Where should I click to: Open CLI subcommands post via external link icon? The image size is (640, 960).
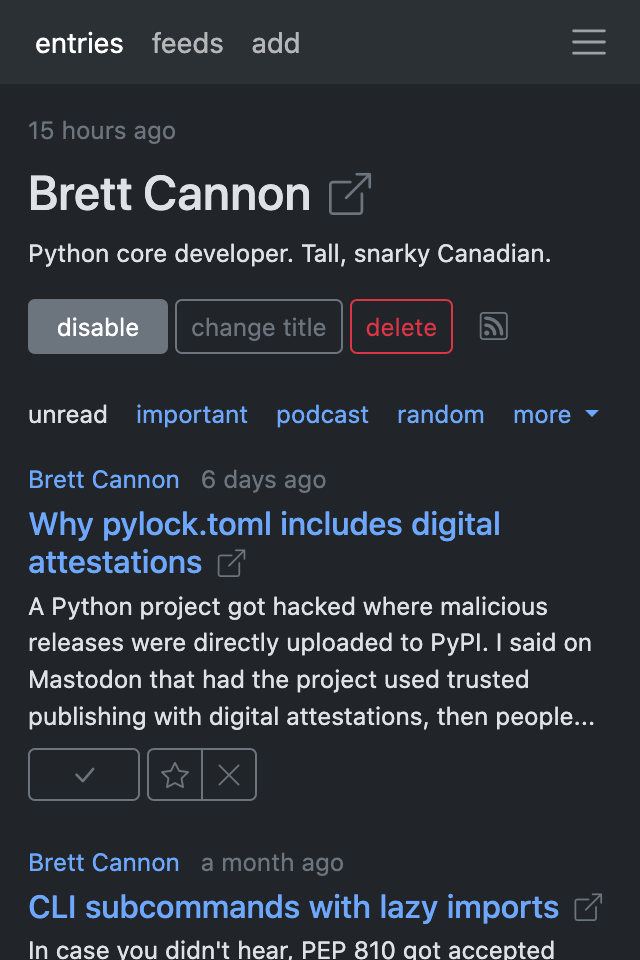pyautogui.click(x=589, y=908)
